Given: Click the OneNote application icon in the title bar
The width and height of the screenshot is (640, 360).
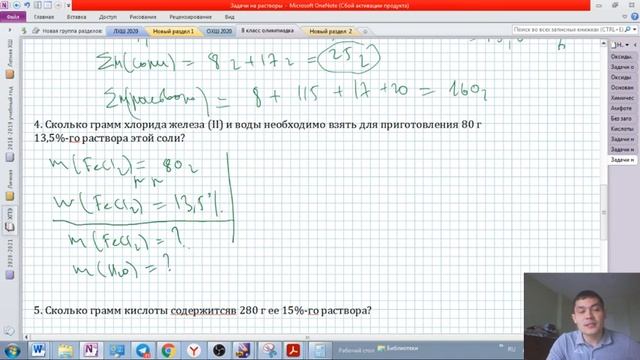Looking at the screenshot, I should pyautogui.click(x=4, y=5).
